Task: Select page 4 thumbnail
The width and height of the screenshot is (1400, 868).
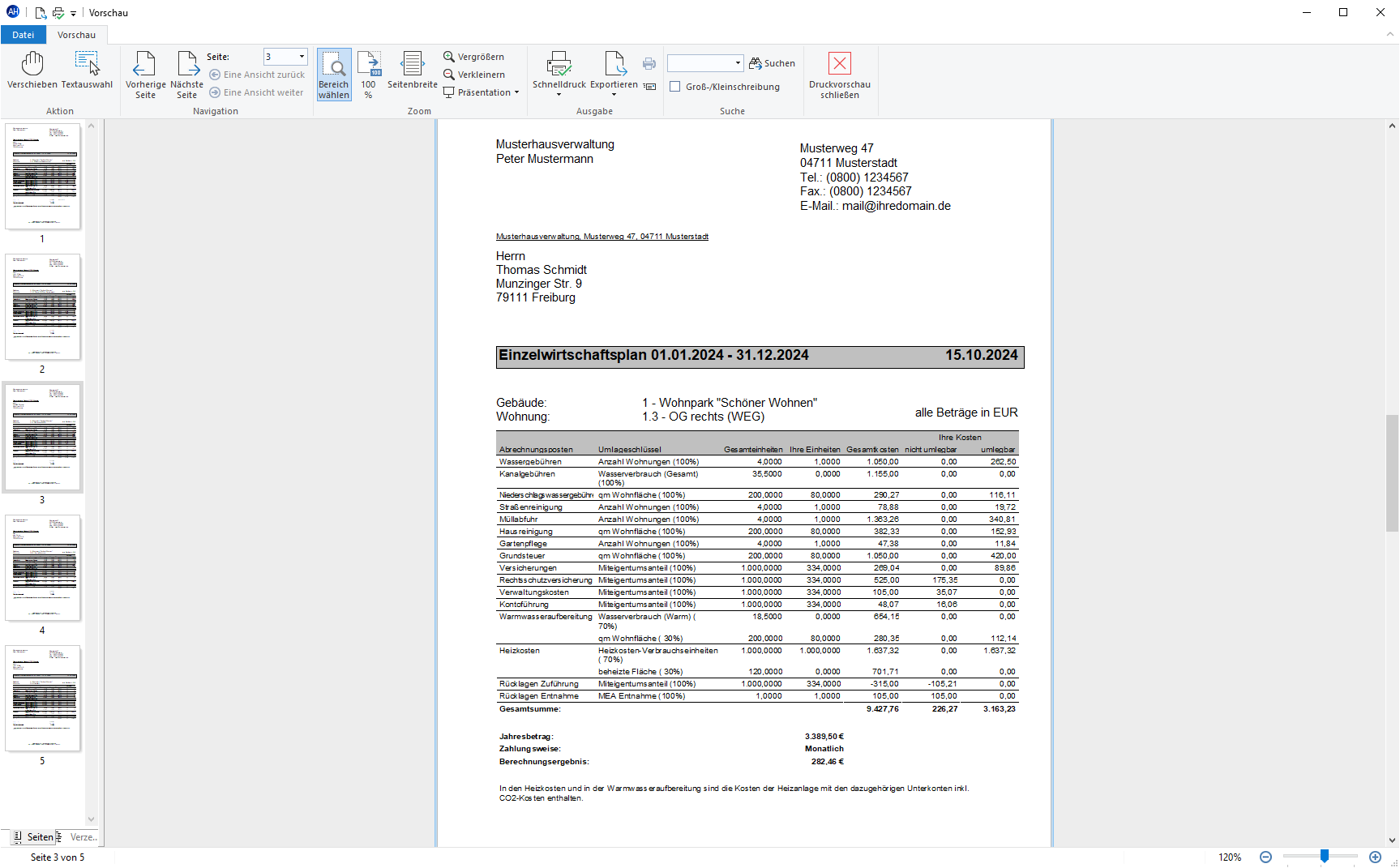Action: [43, 568]
